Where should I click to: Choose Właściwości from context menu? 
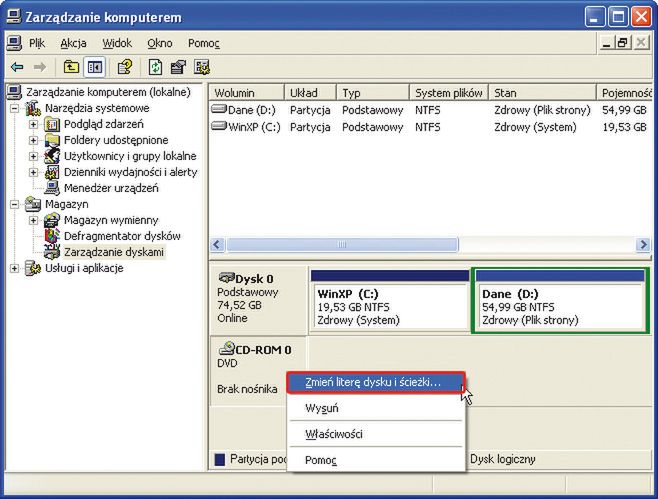click(x=376, y=434)
